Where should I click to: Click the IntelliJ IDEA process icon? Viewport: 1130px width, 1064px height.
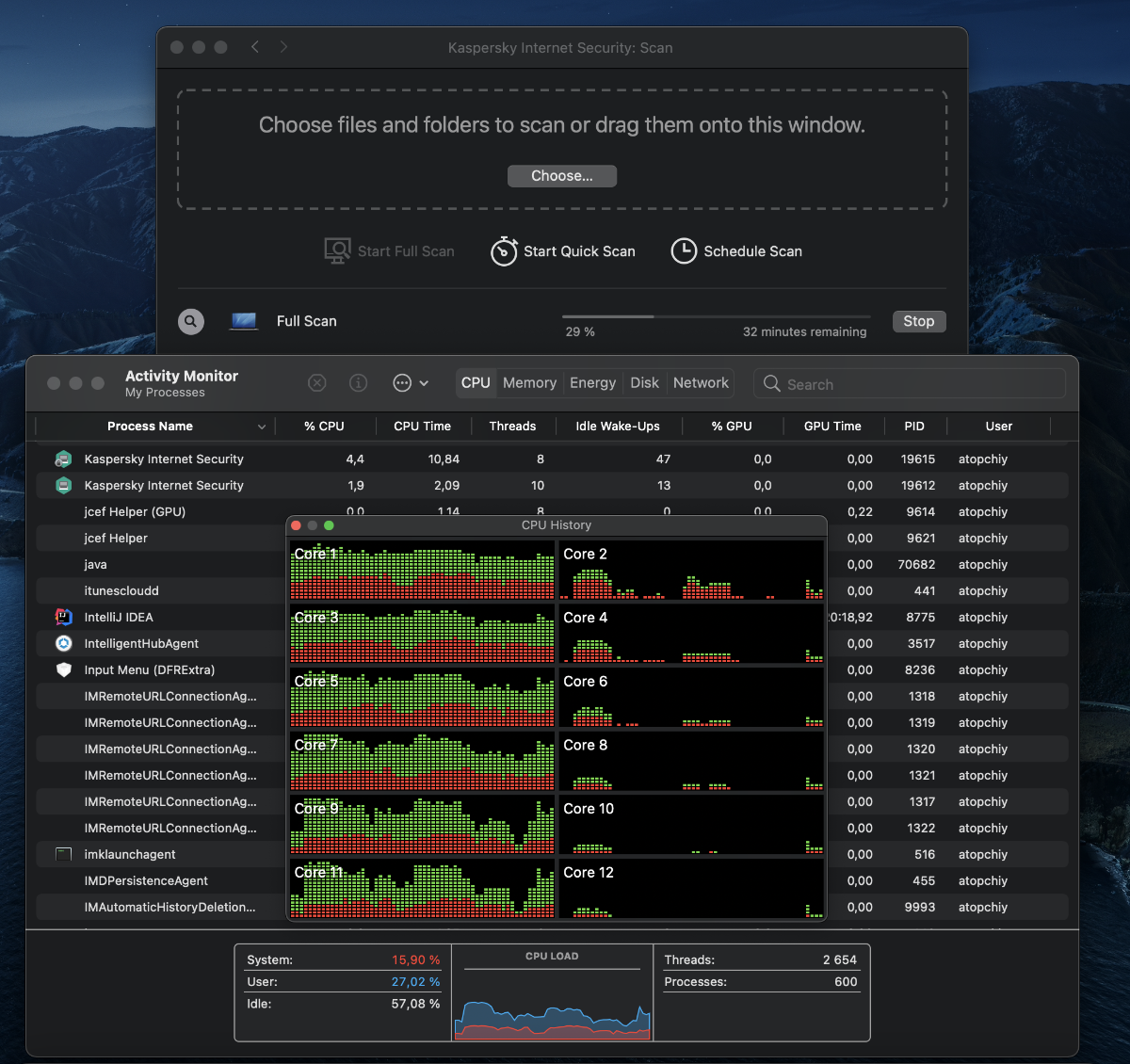point(64,618)
